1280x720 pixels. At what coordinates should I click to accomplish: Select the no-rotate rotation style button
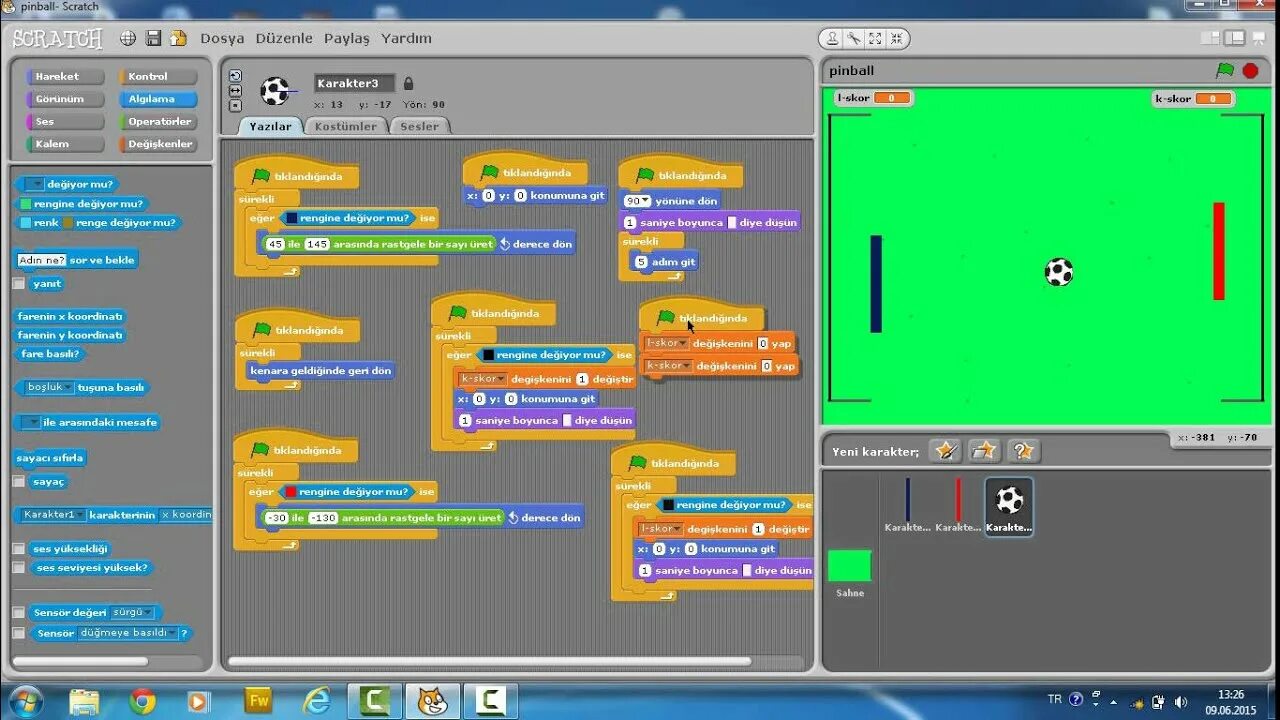235,105
